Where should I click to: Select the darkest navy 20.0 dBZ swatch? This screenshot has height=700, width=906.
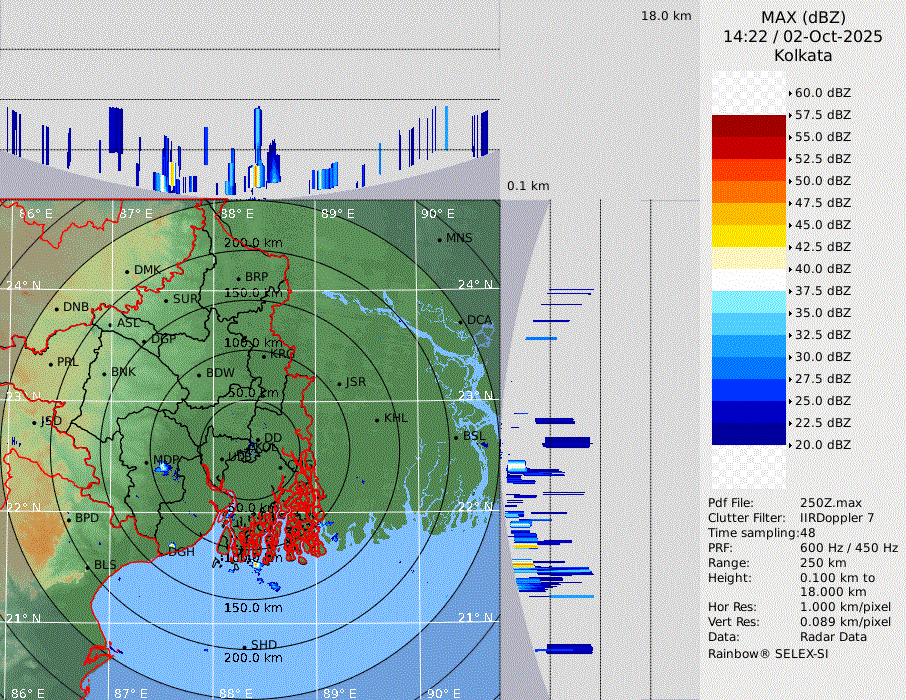(x=748, y=434)
